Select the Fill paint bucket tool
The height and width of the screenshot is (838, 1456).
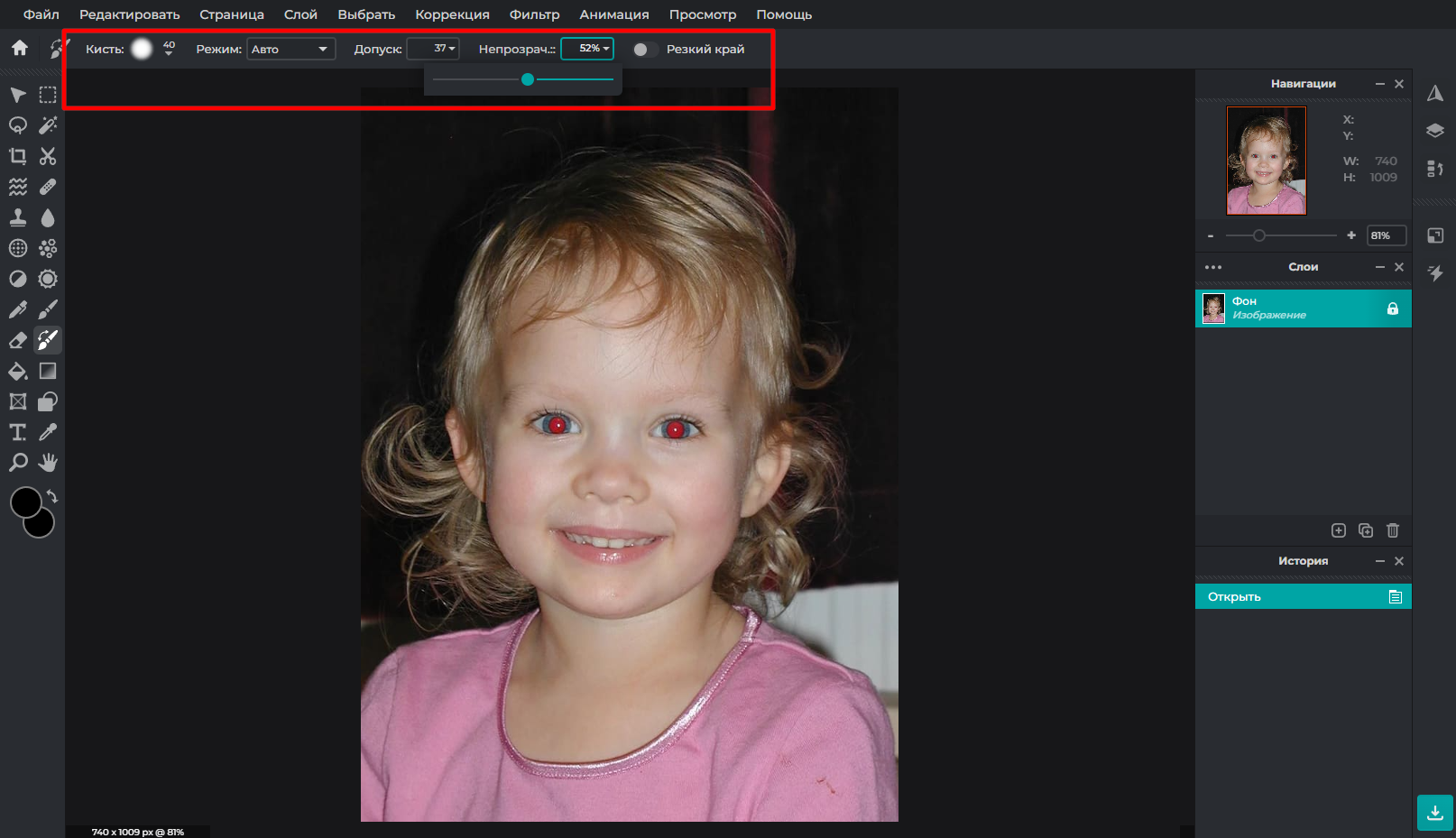click(x=17, y=371)
